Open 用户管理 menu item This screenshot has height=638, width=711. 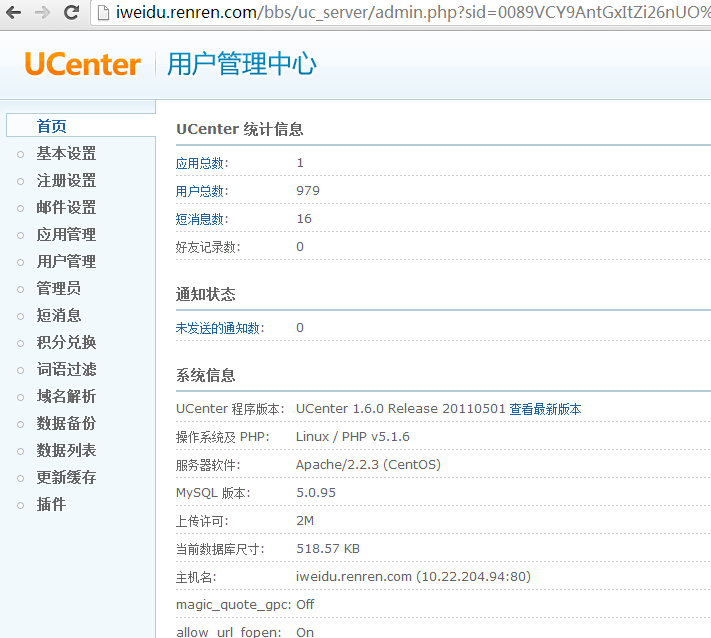66,261
